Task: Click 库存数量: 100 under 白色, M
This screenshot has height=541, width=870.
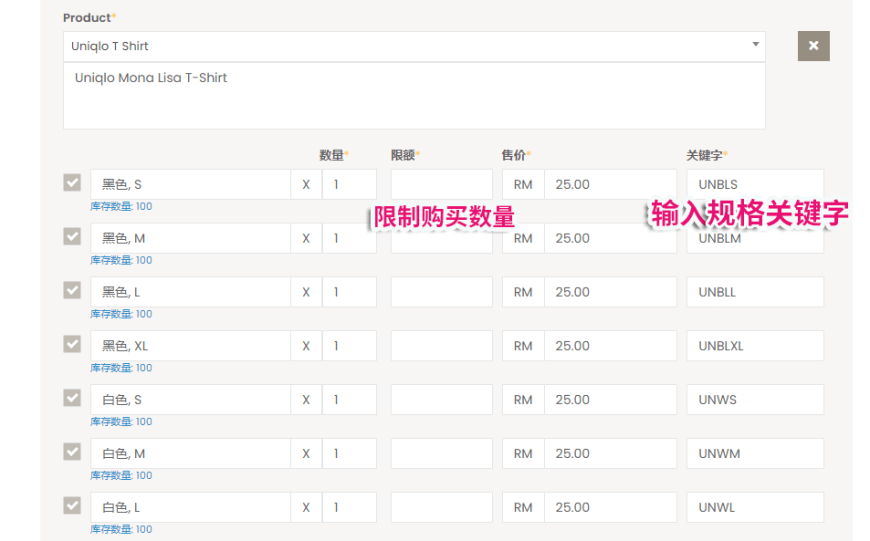Action: pyautogui.click(x=121, y=476)
